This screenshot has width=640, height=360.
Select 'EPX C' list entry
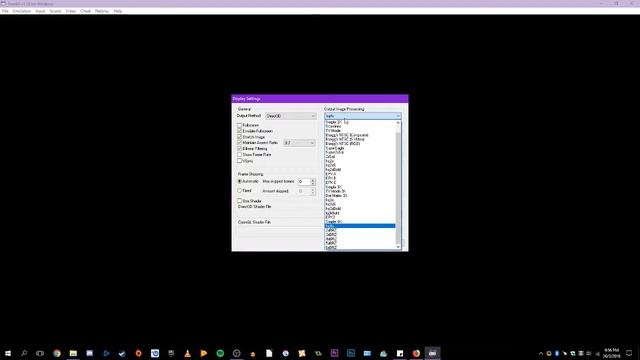[x=360, y=182]
